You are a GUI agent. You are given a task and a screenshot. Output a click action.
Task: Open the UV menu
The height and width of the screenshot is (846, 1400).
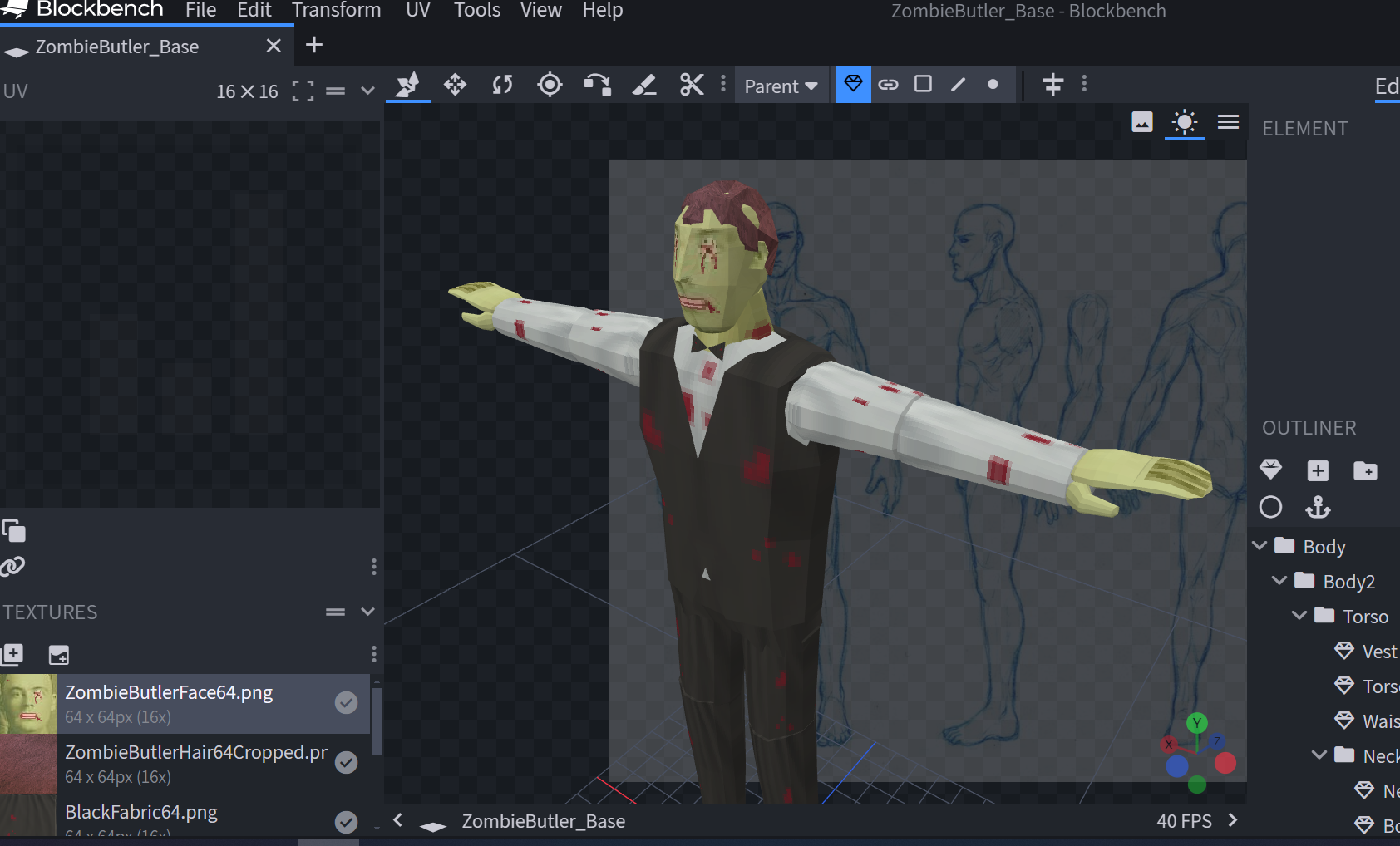pyautogui.click(x=417, y=10)
